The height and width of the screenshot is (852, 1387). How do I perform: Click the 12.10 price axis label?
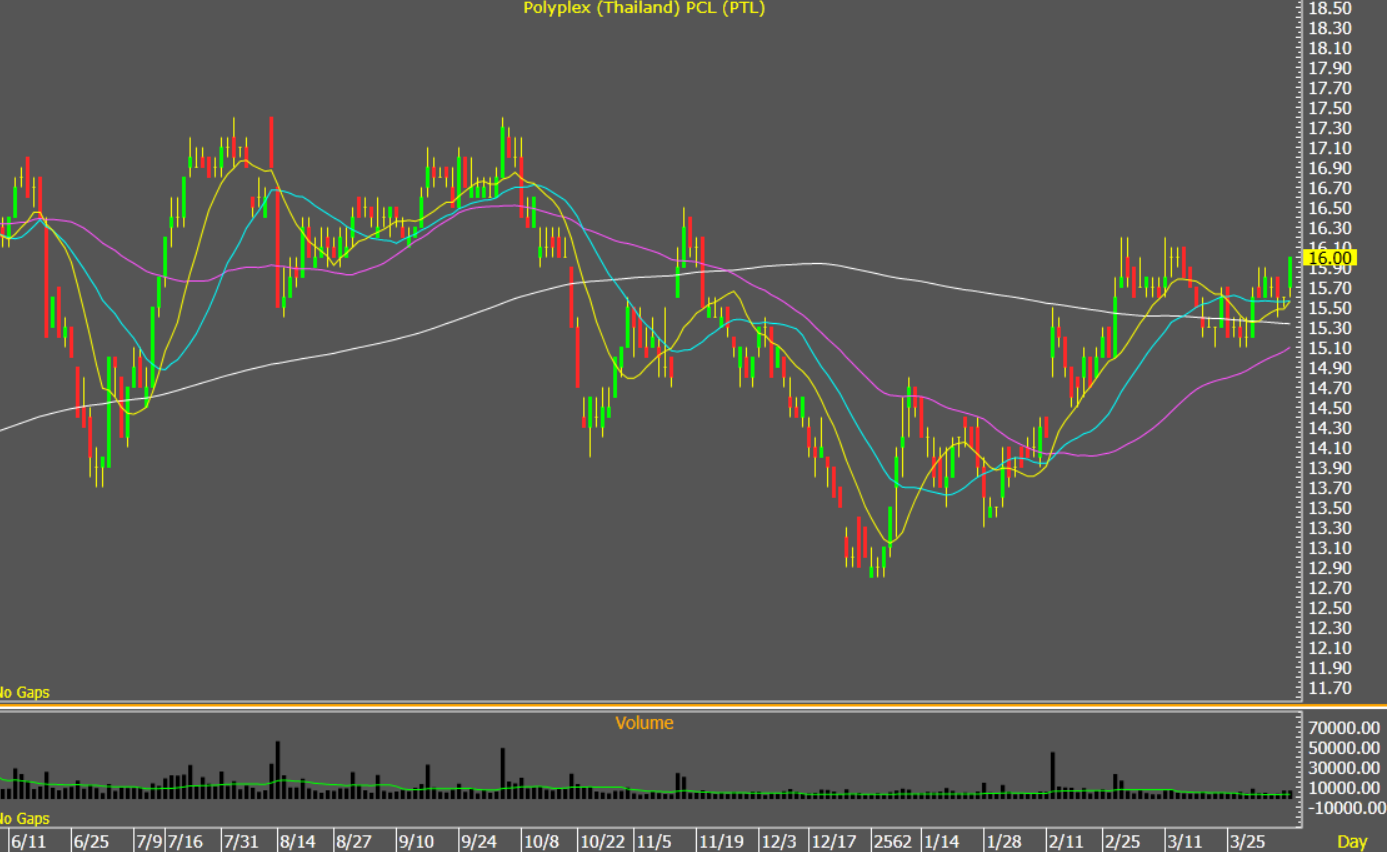[x=1330, y=648]
